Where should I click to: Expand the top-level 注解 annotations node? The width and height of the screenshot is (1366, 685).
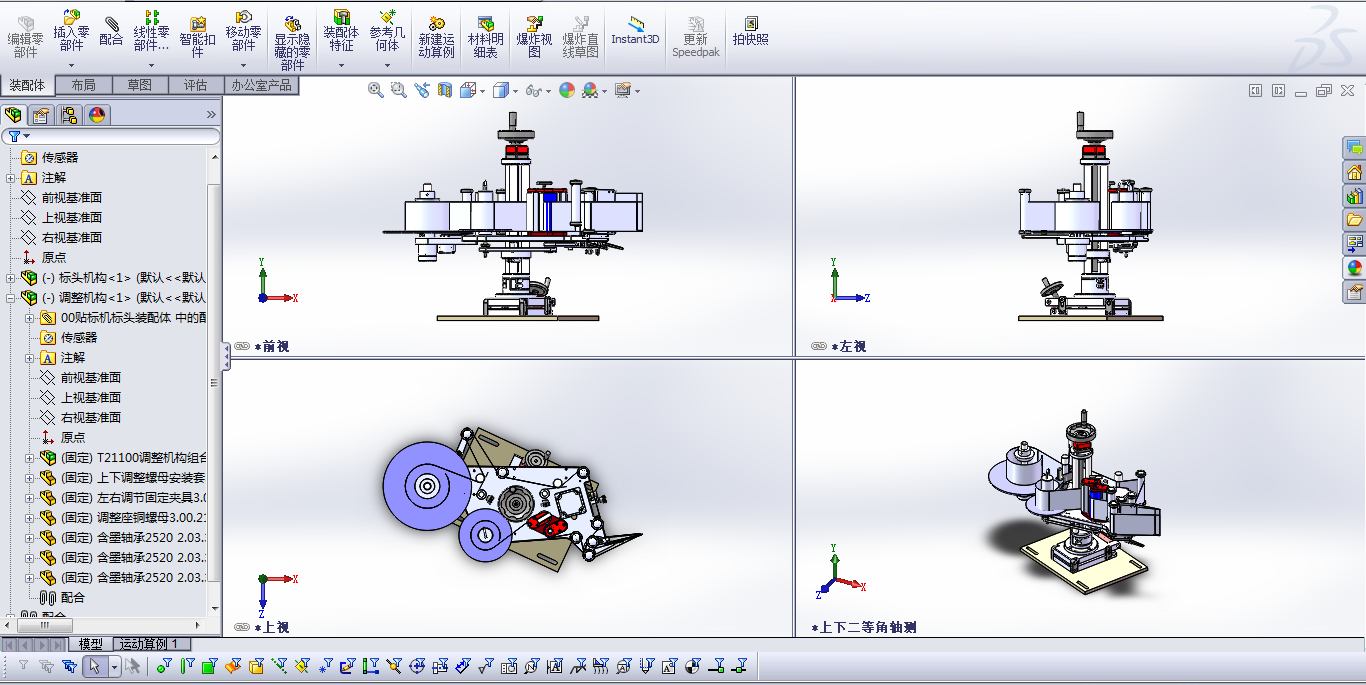(x=11, y=178)
